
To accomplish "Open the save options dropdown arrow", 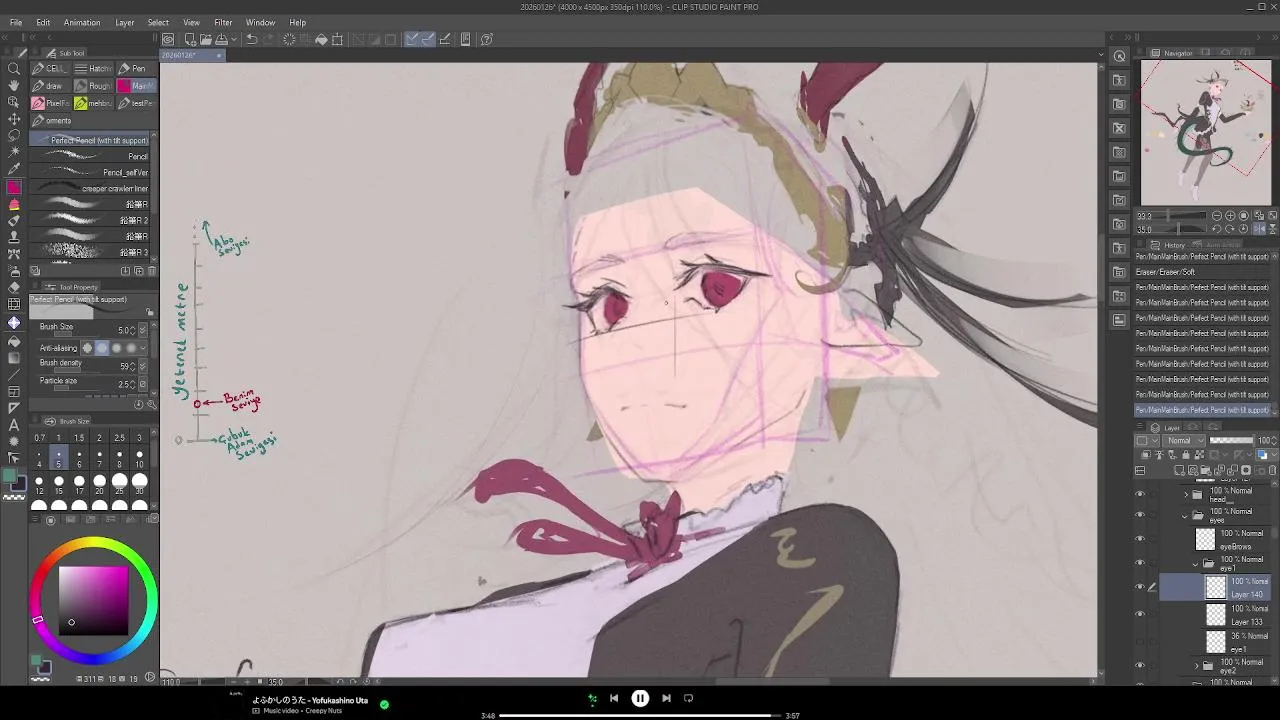I will [x=233, y=39].
